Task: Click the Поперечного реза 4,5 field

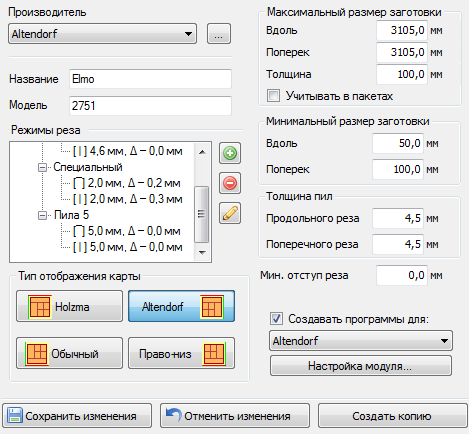Action: (398, 244)
